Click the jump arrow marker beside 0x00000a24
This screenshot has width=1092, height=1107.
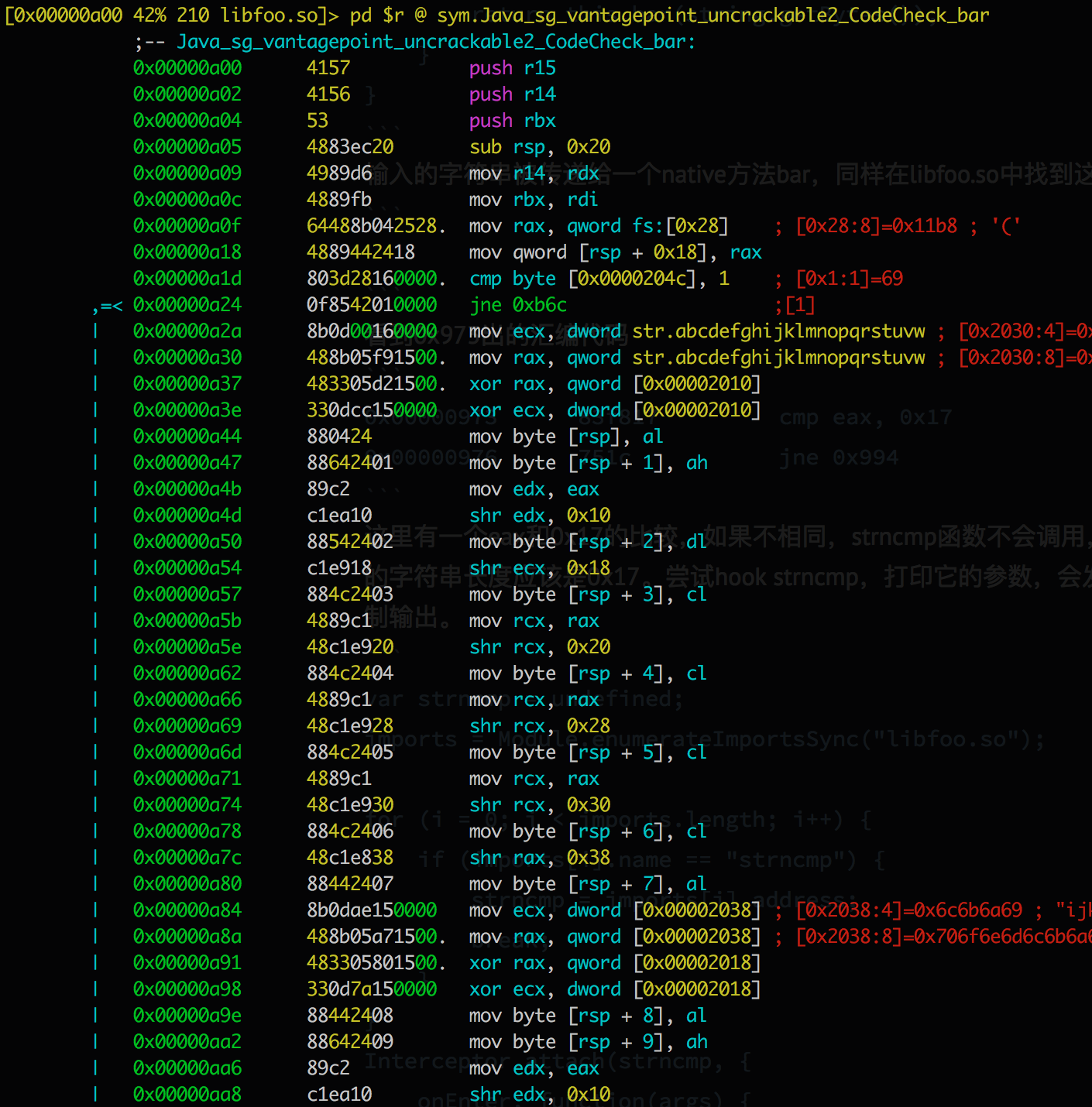click(107, 307)
